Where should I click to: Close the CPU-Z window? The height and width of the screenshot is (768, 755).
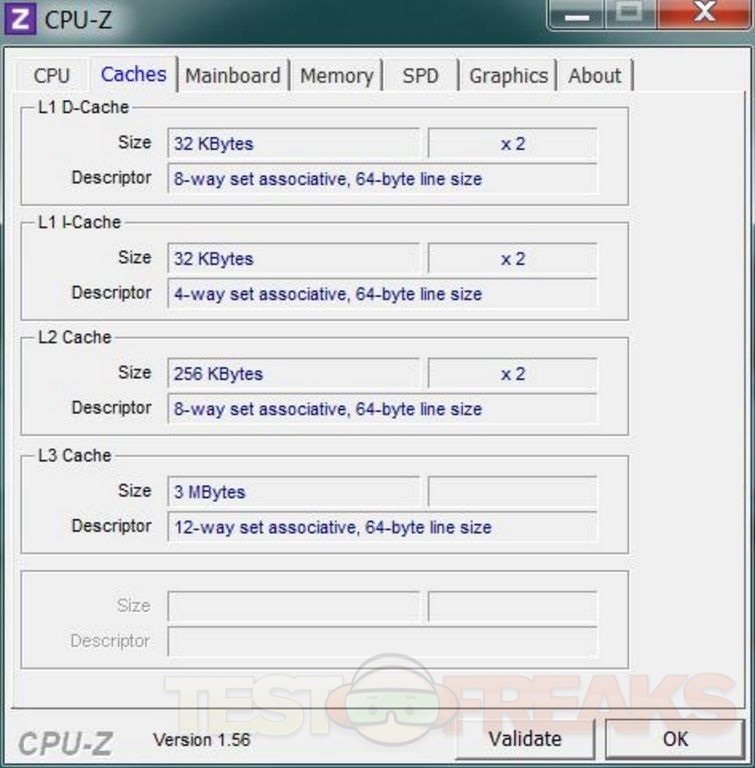coord(705,14)
